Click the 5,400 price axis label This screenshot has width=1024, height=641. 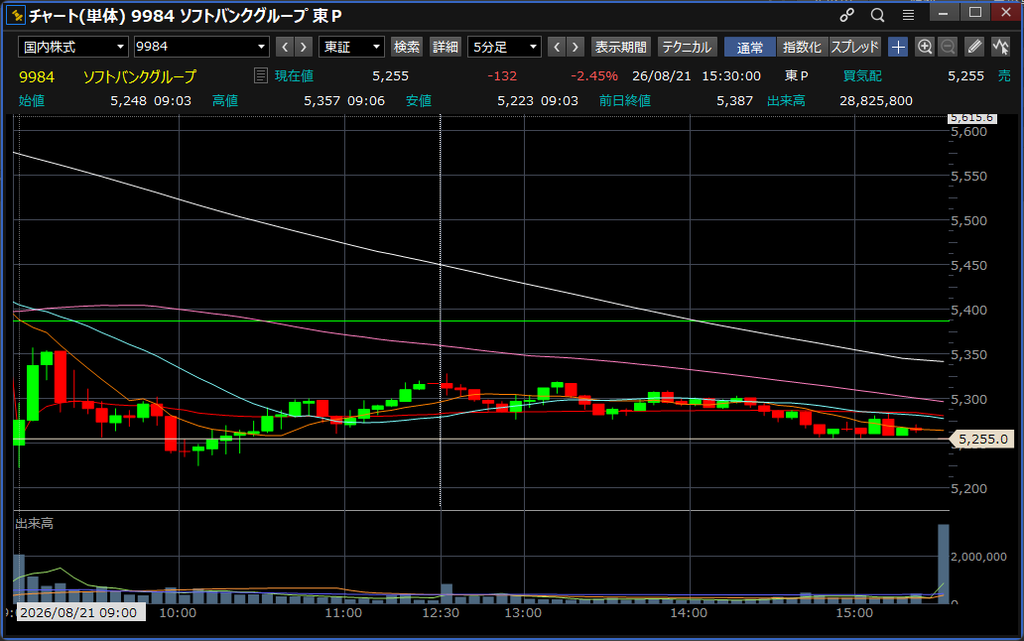tap(968, 310)
